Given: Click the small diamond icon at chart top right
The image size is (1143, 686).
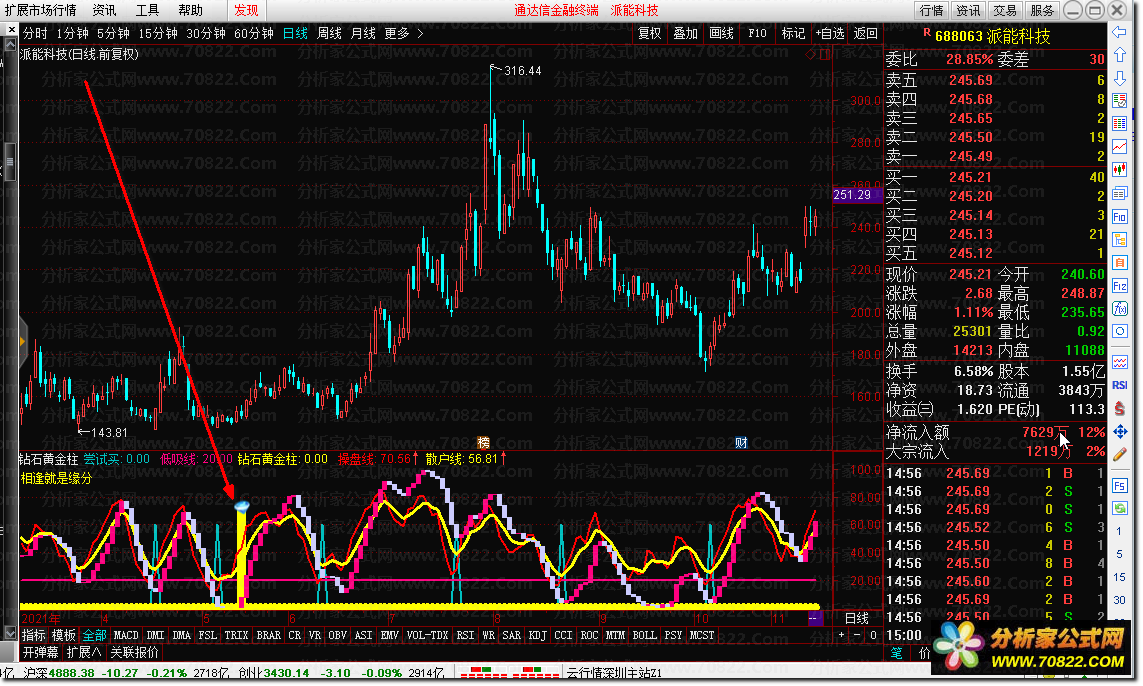Looking at the screenshot, I should [x=811, y=54].
